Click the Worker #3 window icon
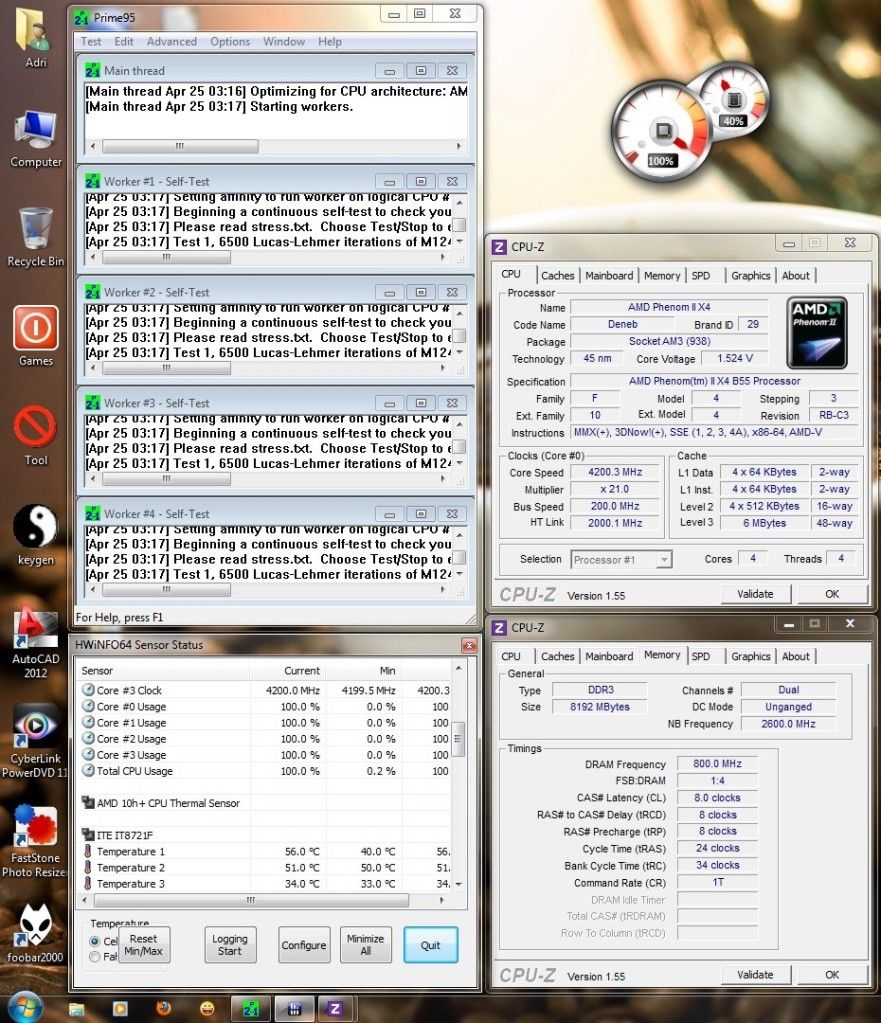The image size is (881, 1023). click(93, 403)
